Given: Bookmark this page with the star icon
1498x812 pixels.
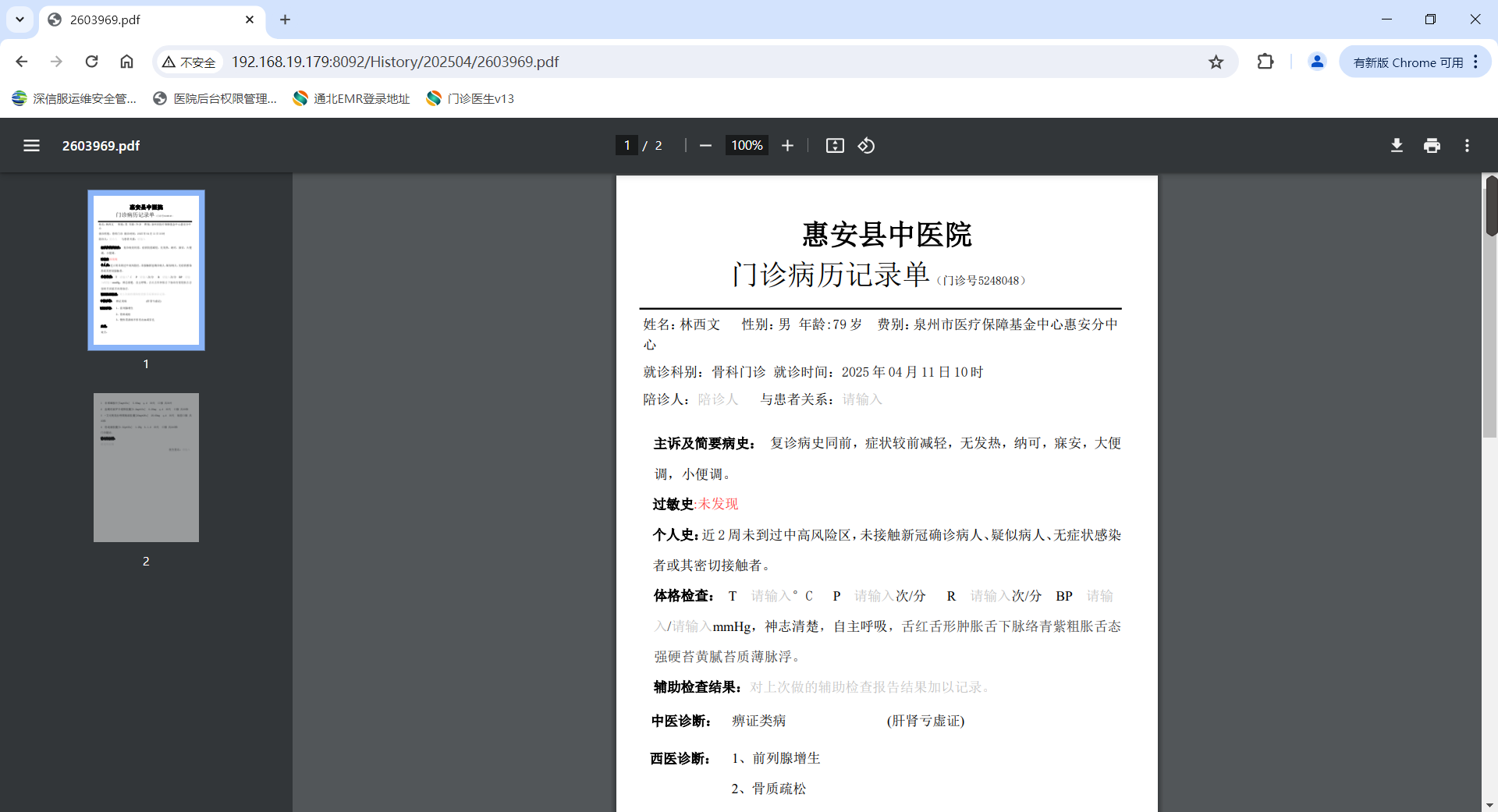Looking at the screenshot, I should pos(1216,62).
